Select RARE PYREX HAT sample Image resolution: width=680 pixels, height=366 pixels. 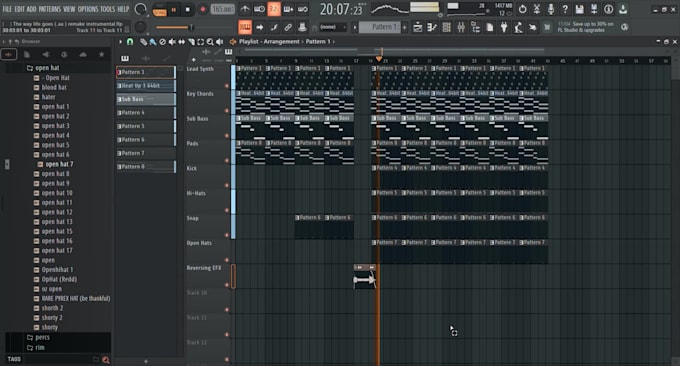pyautogui.click(x=75, y=298)
